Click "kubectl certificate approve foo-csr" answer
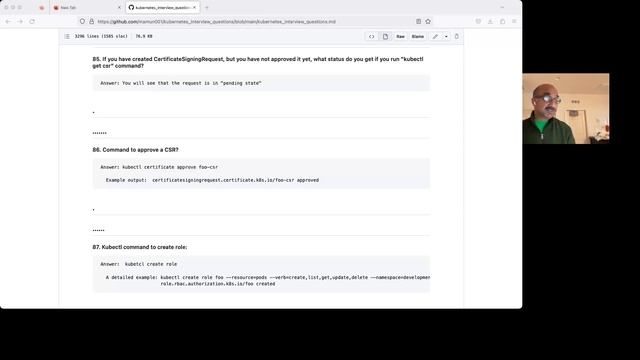This screenshot has width=640, height=360. (170, 167)
